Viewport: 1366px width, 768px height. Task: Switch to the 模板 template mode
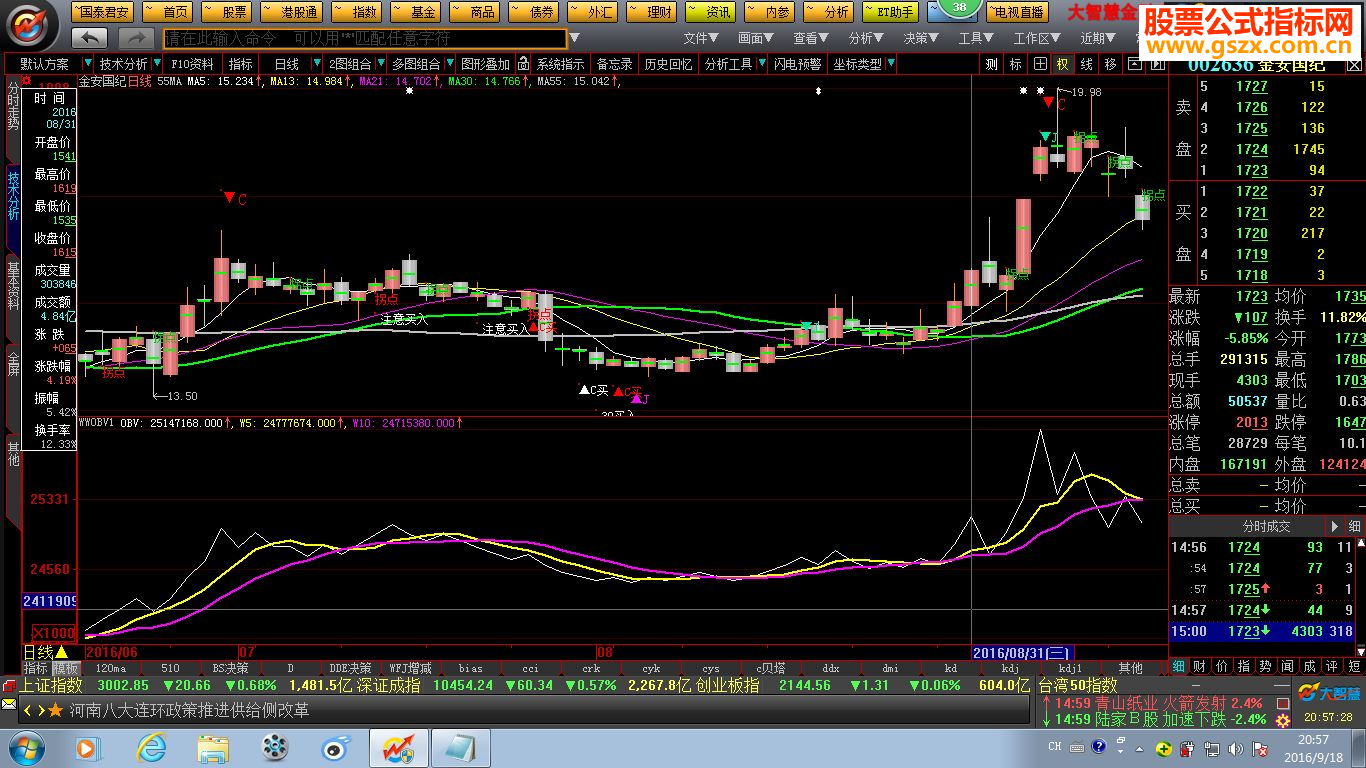(x=66, y=668)
